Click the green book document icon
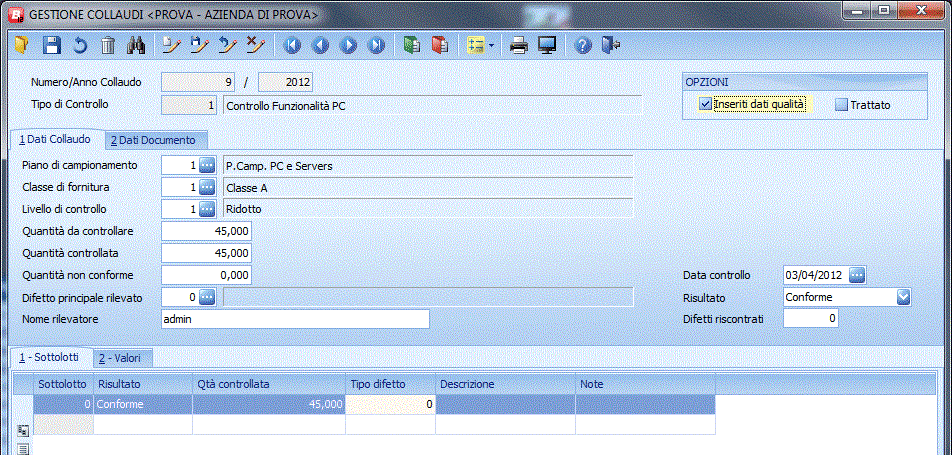This screenshot has height=455, width=952. pyautogui.click(x=412, y=46)
